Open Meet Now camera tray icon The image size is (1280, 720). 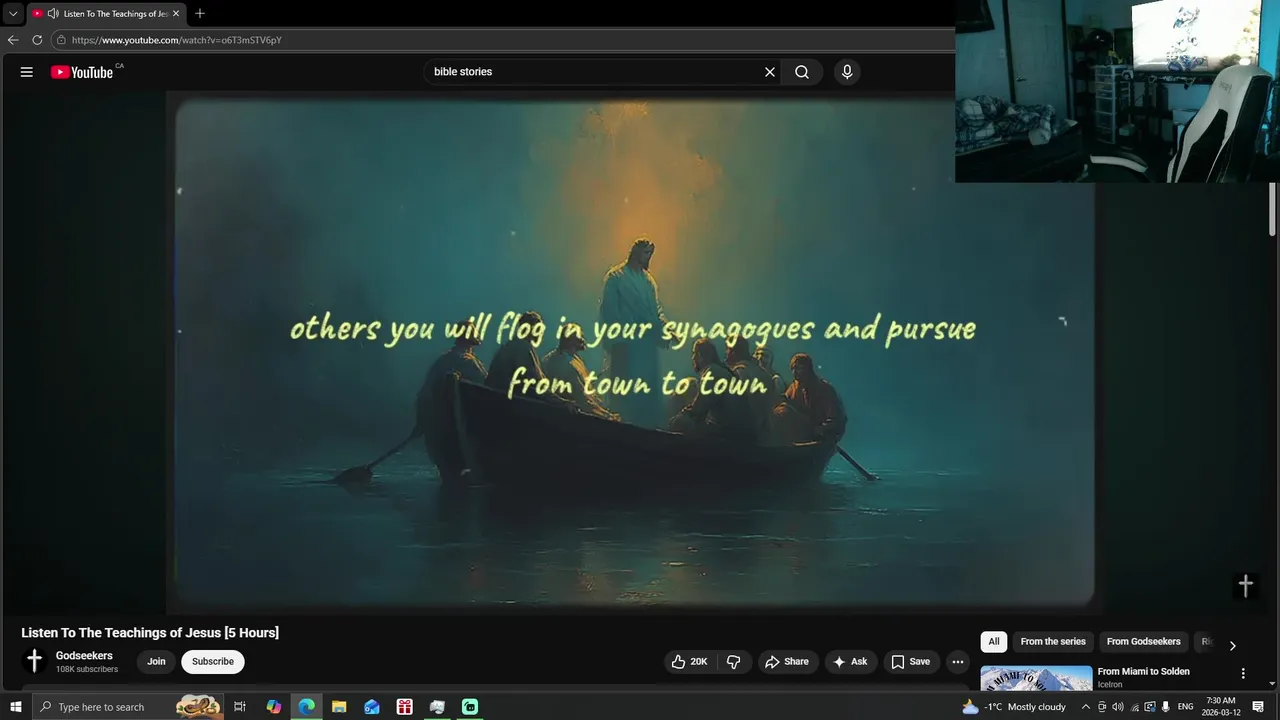tap(1102, 707)
